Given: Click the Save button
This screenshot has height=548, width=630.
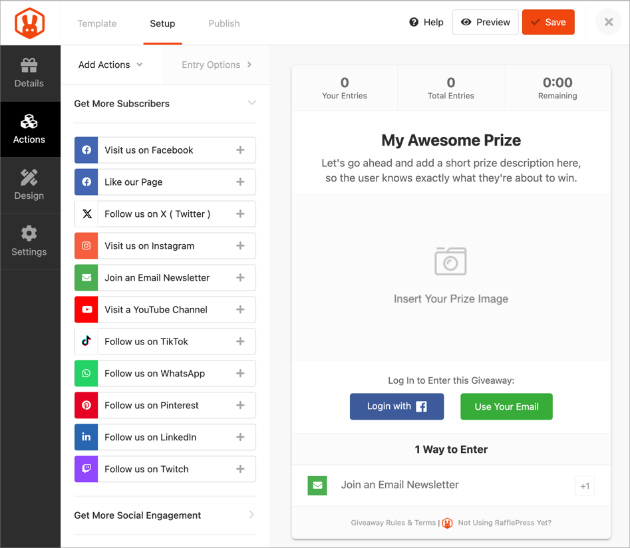Looking at the screenshot, I should coord(548,22).
